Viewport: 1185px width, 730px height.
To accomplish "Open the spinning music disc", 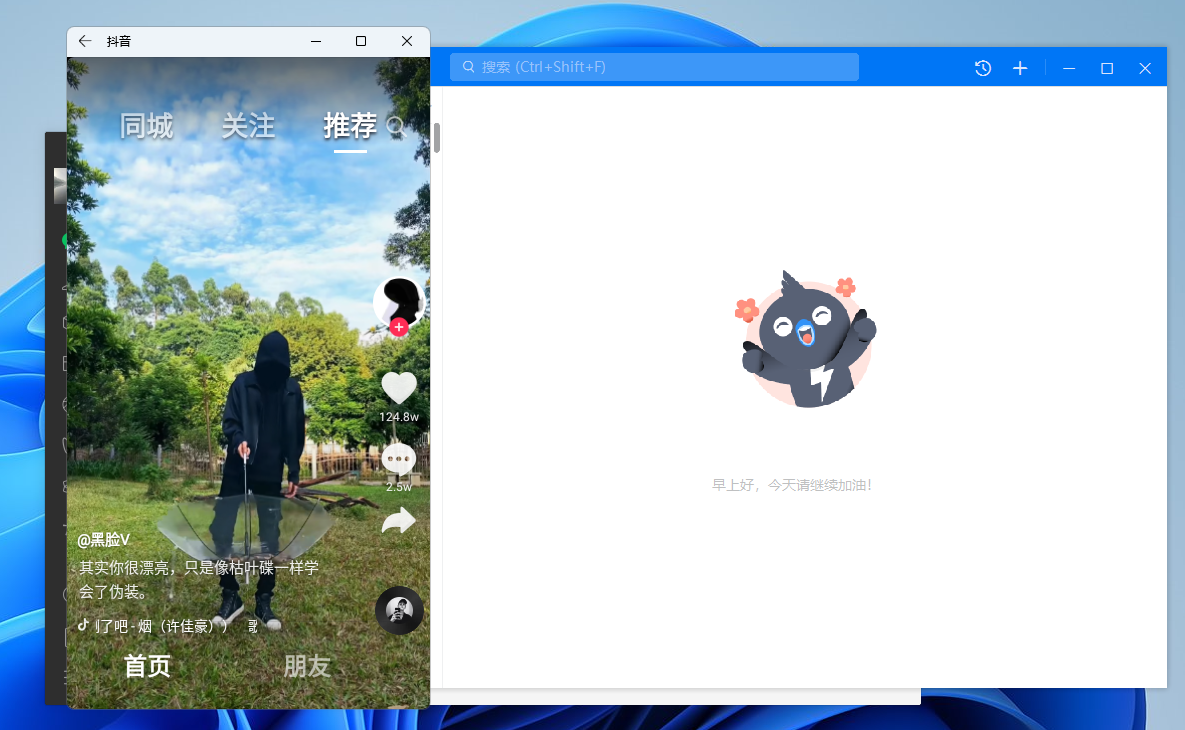I will (x=399, y=610).
